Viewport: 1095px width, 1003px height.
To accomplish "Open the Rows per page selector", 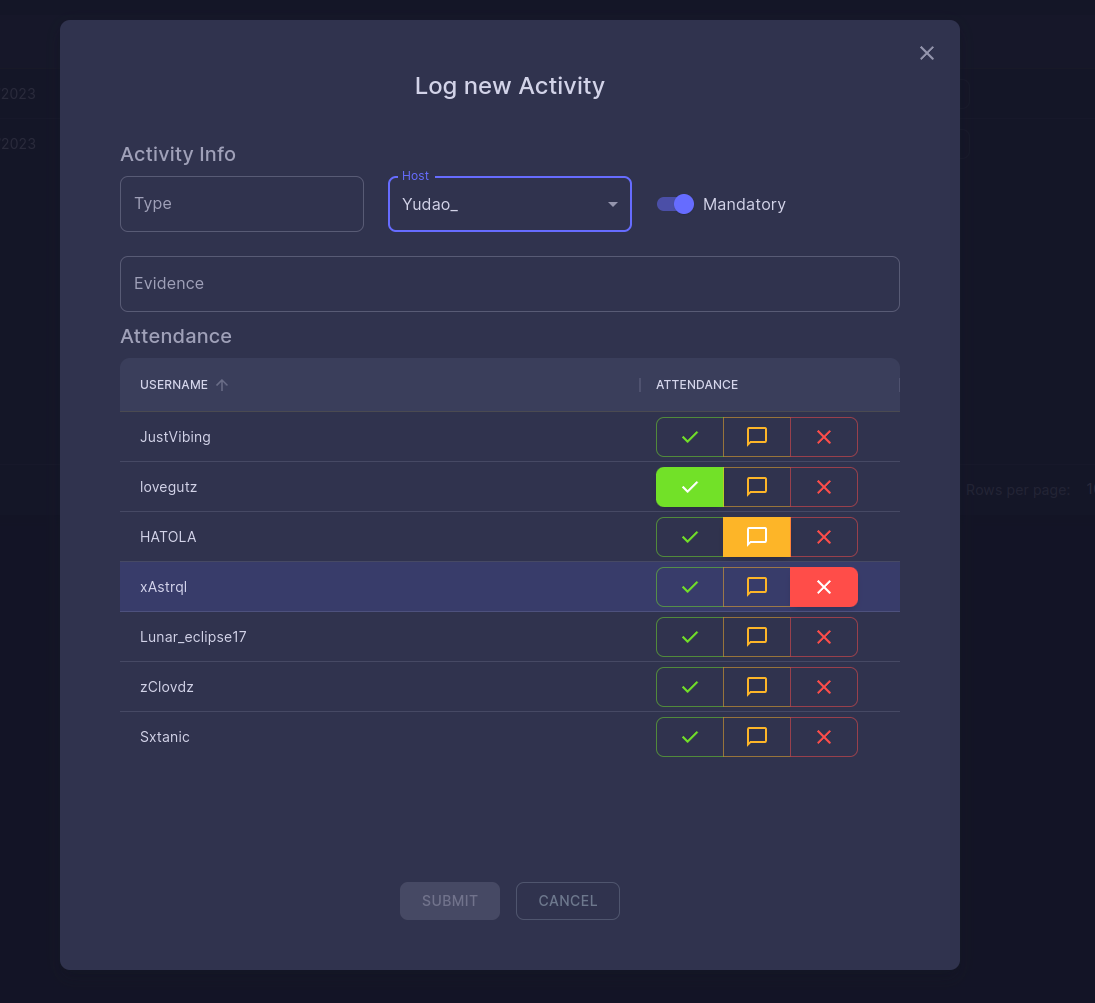I will [x=1088, y=490].
